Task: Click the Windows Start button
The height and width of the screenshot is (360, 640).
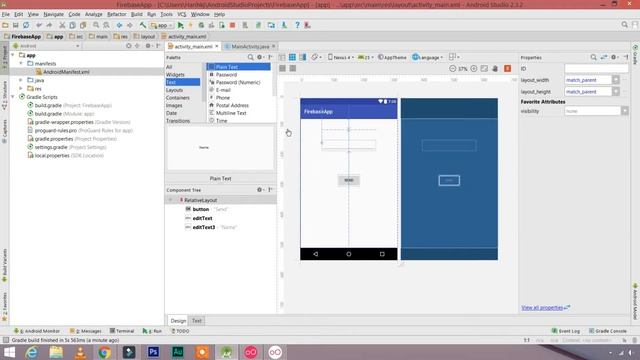Action: point(9,352)
